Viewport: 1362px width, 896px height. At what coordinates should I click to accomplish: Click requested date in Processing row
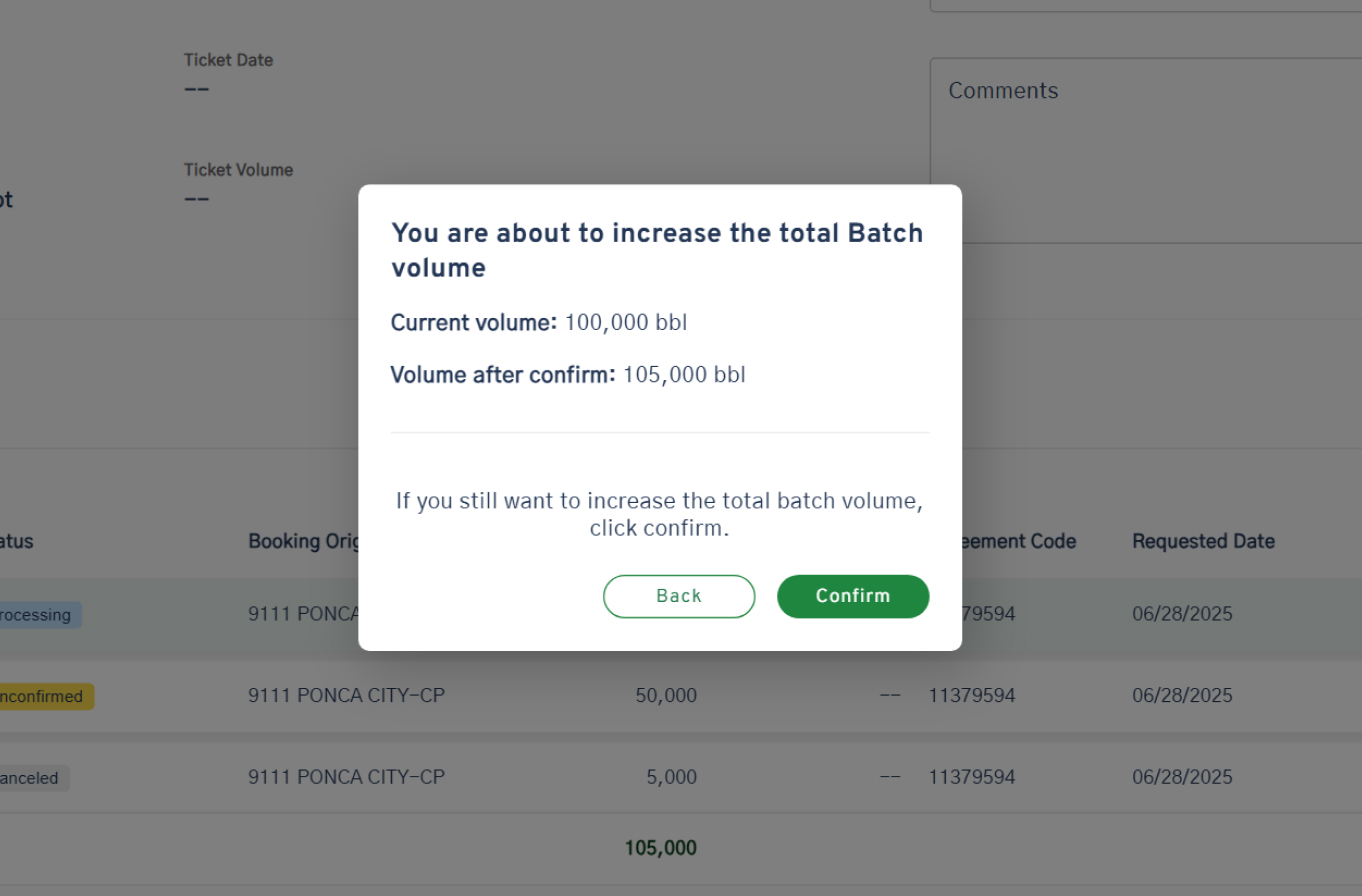tap(1182, 614)
